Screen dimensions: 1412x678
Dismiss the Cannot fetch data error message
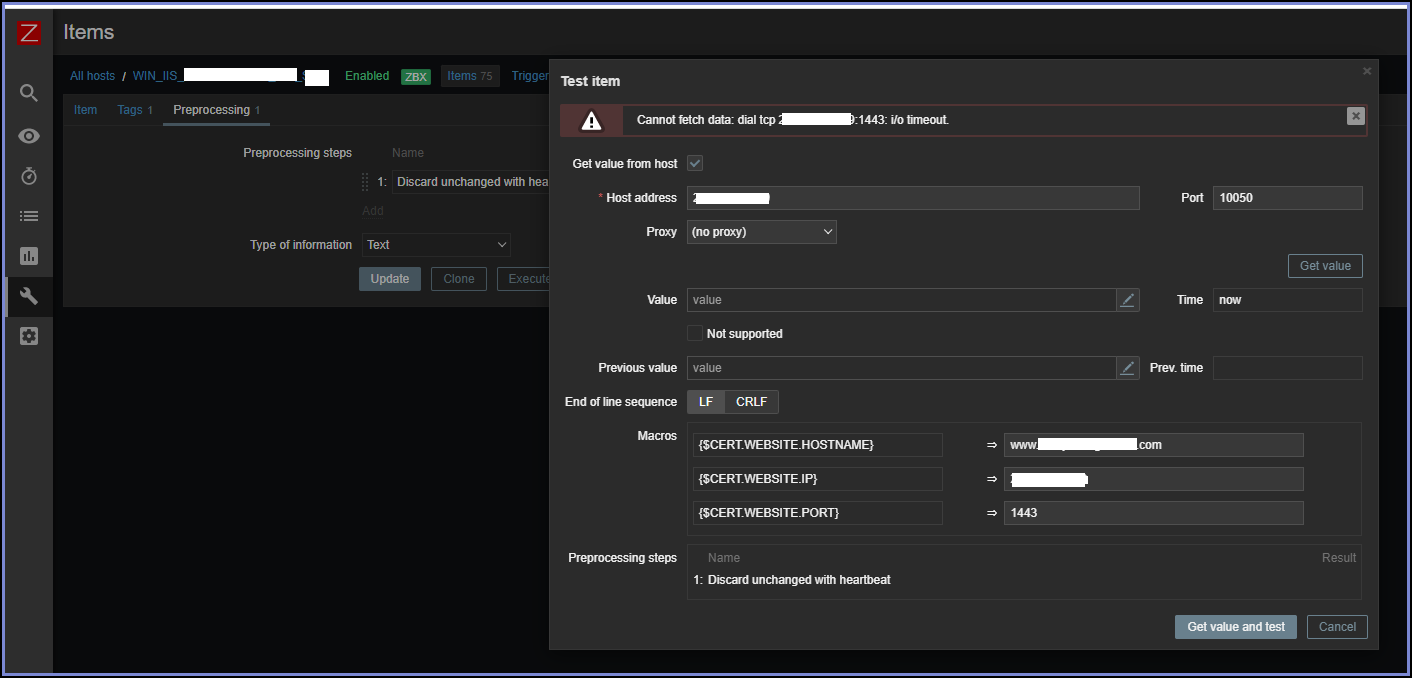[x=1355, y=116]
